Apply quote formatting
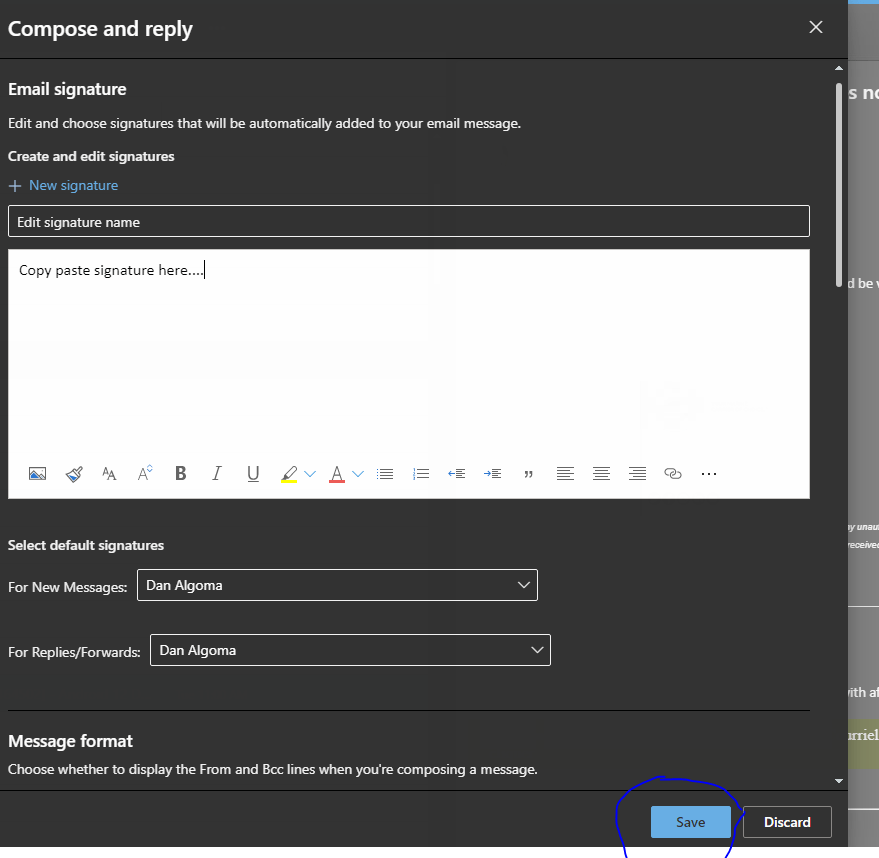 528,474
